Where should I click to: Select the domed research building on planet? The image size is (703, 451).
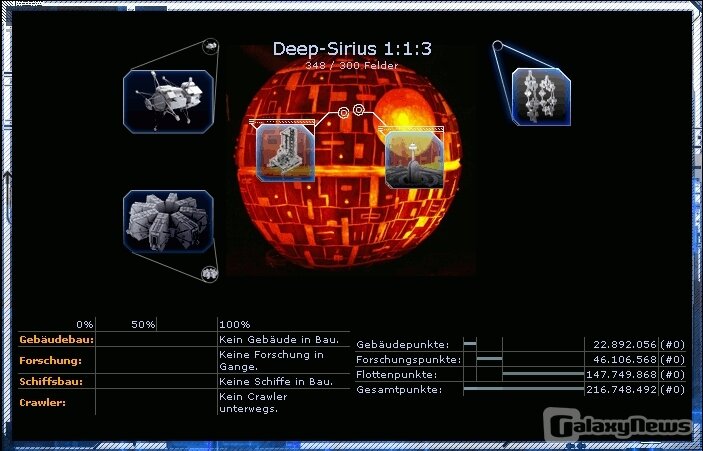click(x=414, y=160)
